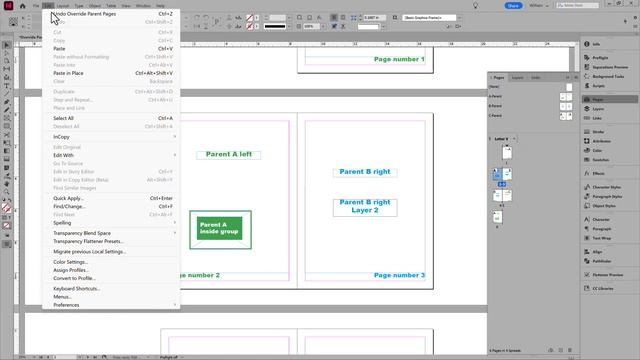Click the lightbulb Discover icon

(x=475, y=6)
